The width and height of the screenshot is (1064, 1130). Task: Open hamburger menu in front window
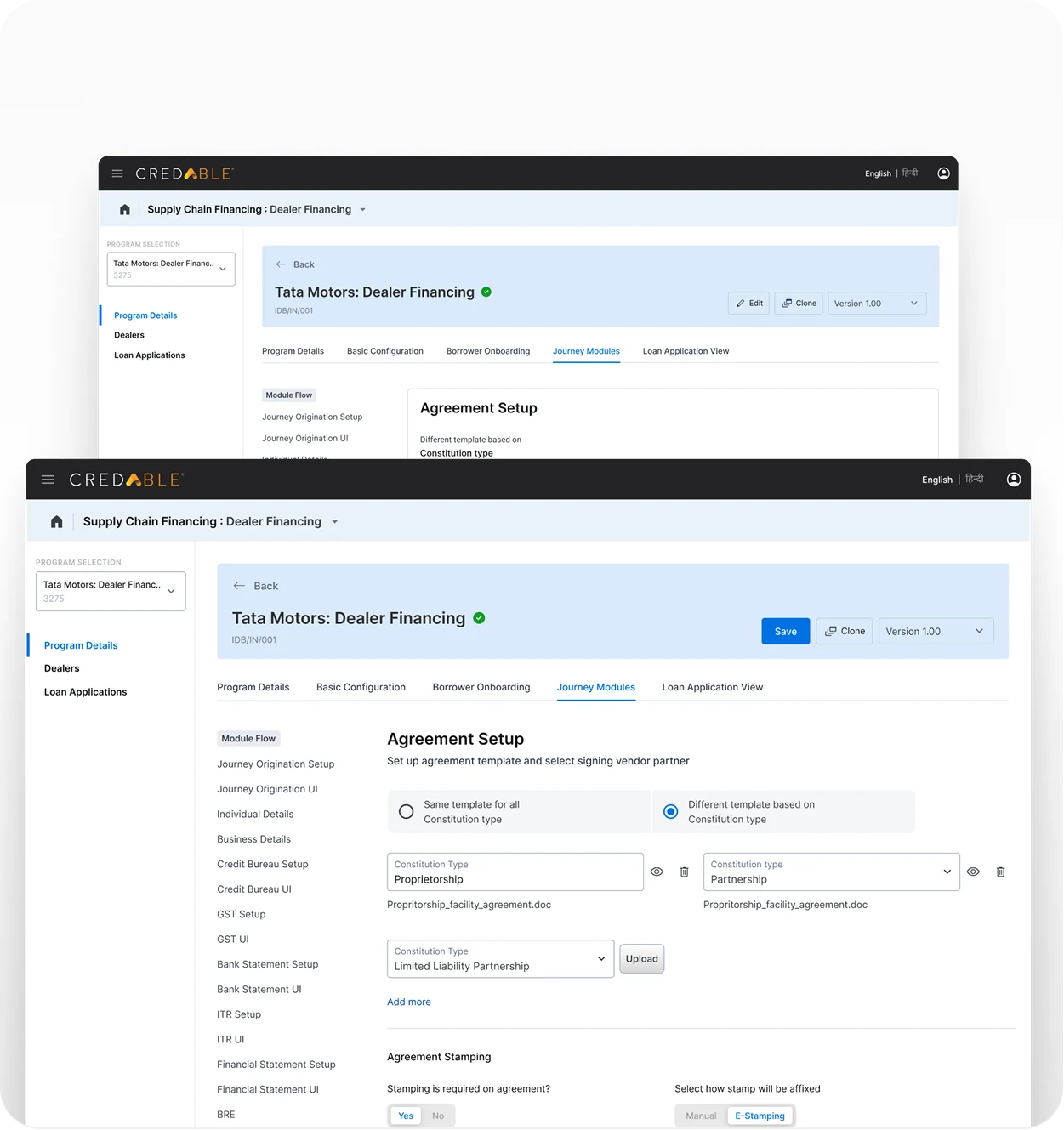[x=48, y=480]
